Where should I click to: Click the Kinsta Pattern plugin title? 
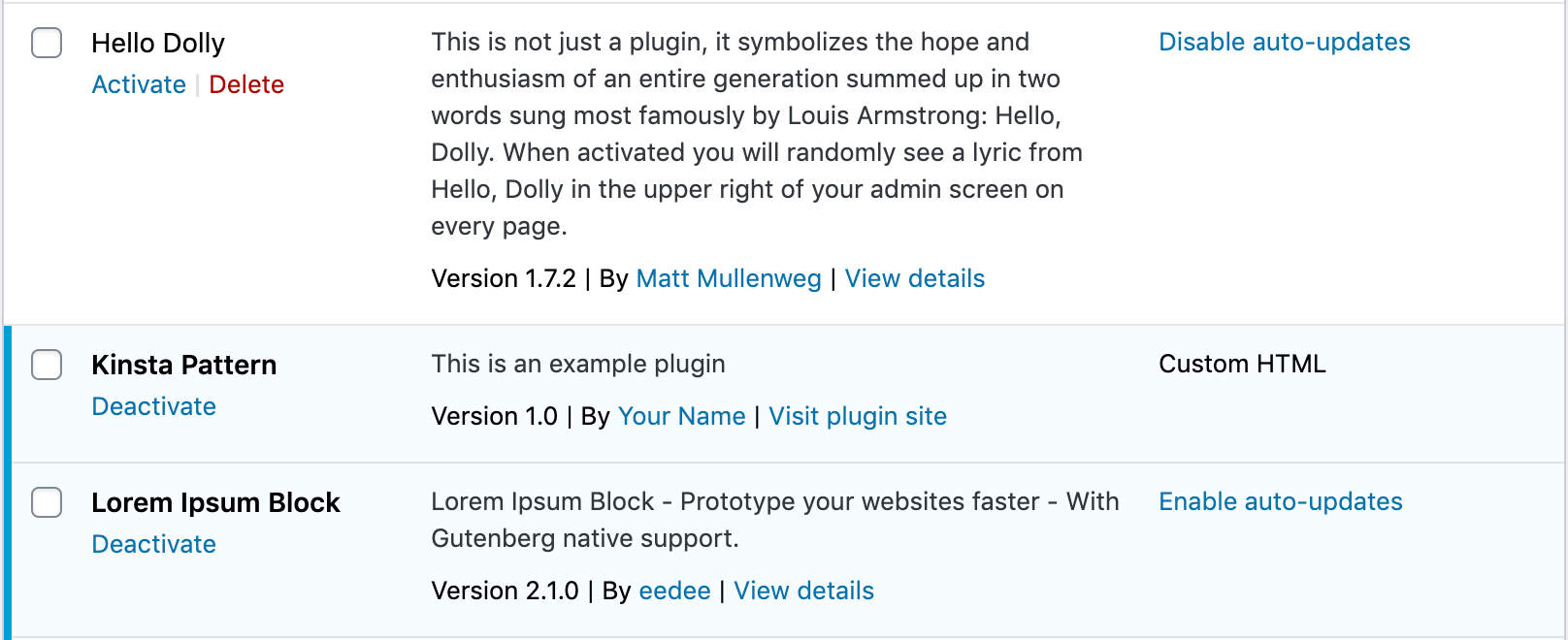coord(184,365)
